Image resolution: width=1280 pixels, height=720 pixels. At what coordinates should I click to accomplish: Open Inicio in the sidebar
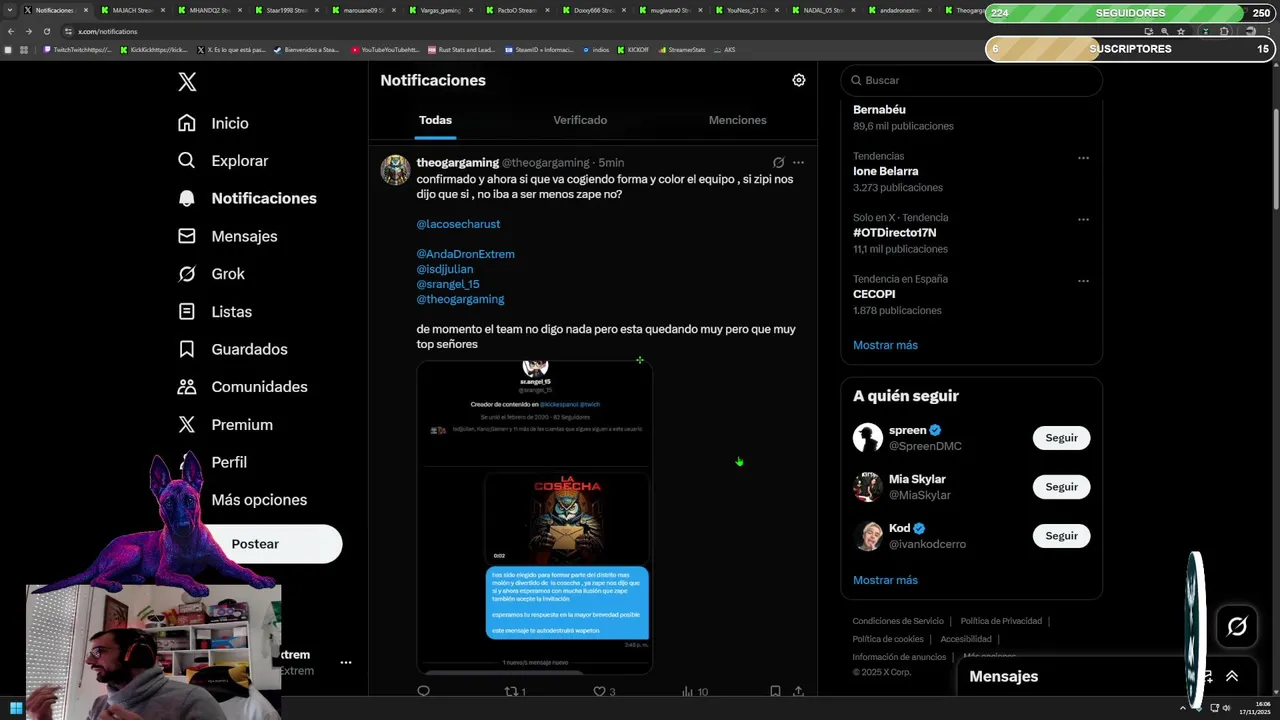pyautogui.click(x=213, y=123)
